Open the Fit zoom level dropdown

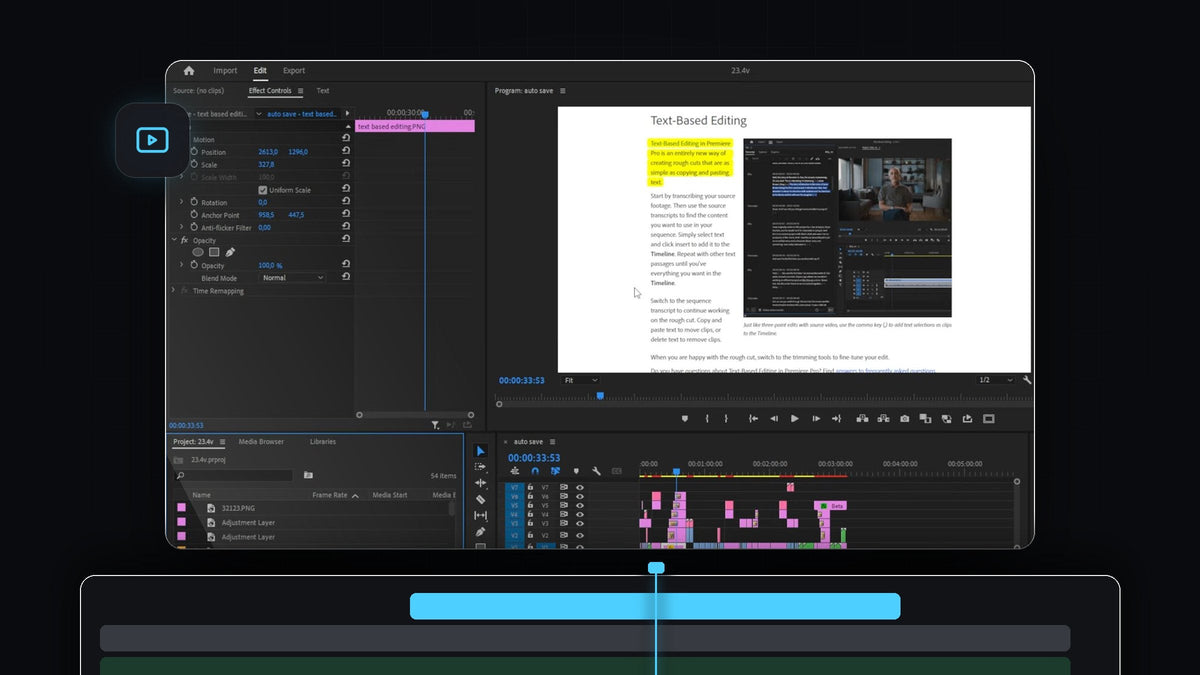point(580,380)
